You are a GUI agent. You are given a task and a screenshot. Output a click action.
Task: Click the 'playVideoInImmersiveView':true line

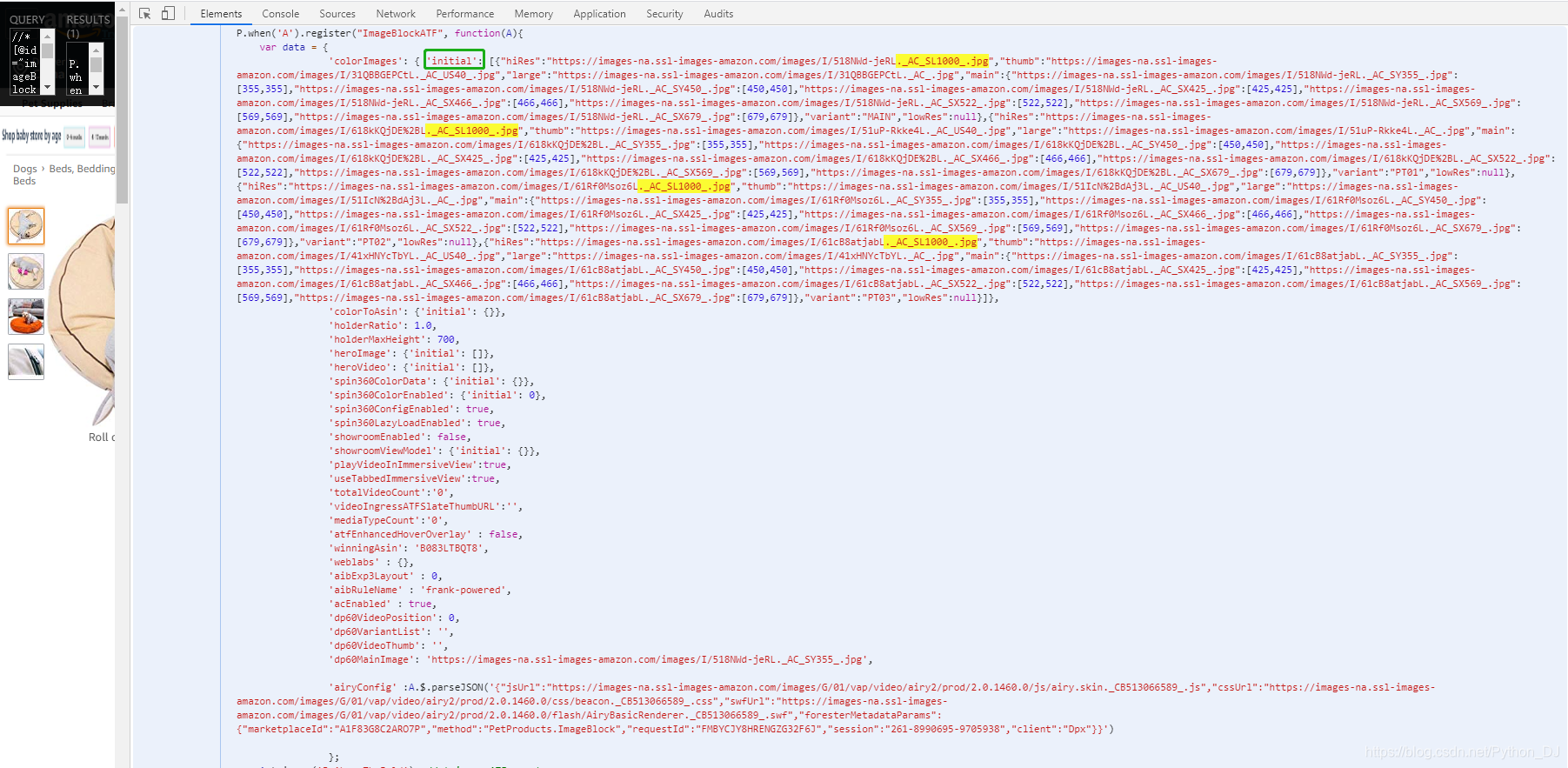point(420,464)
